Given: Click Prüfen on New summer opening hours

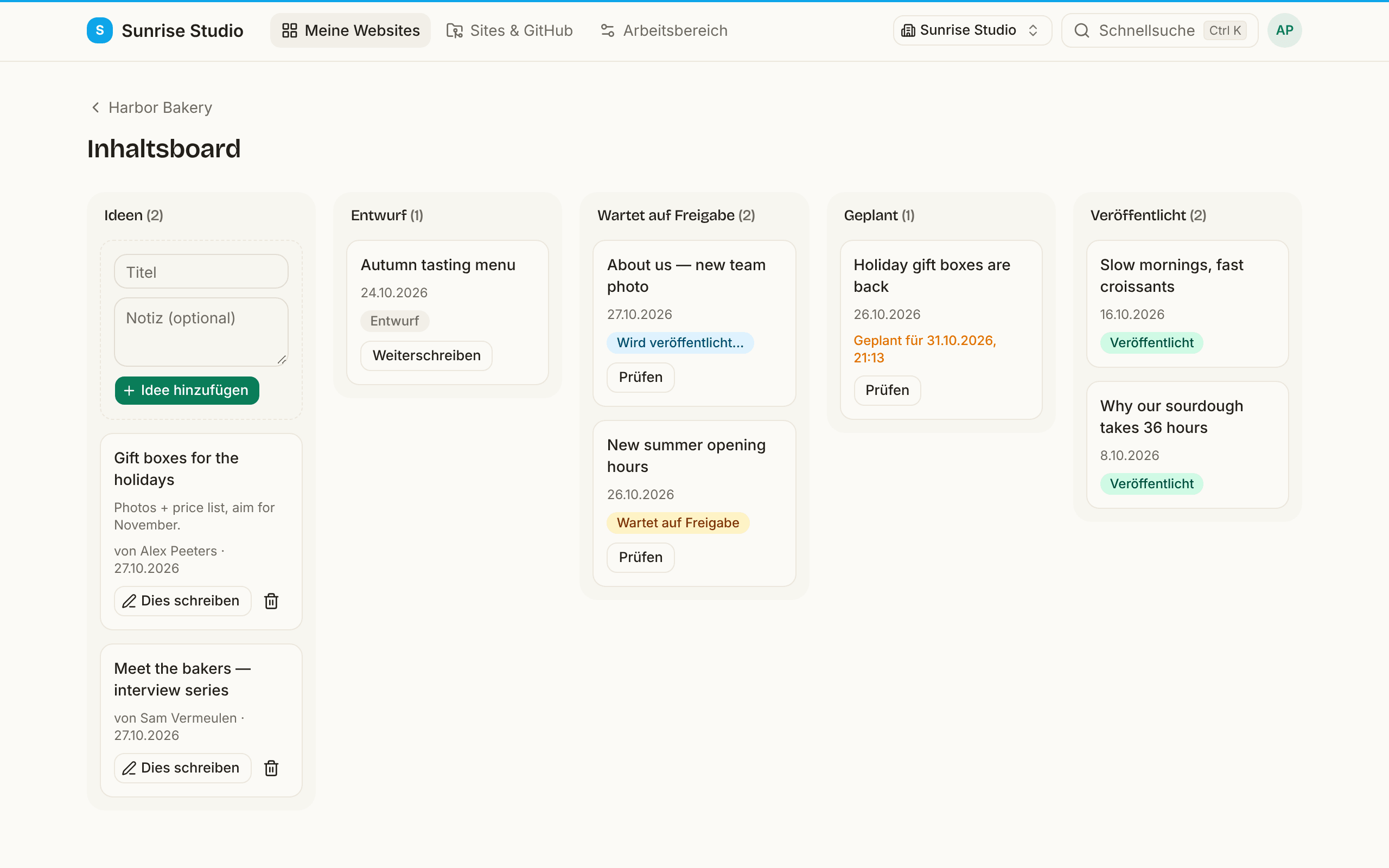Looking at the screenshot, I should click(641, 558).
